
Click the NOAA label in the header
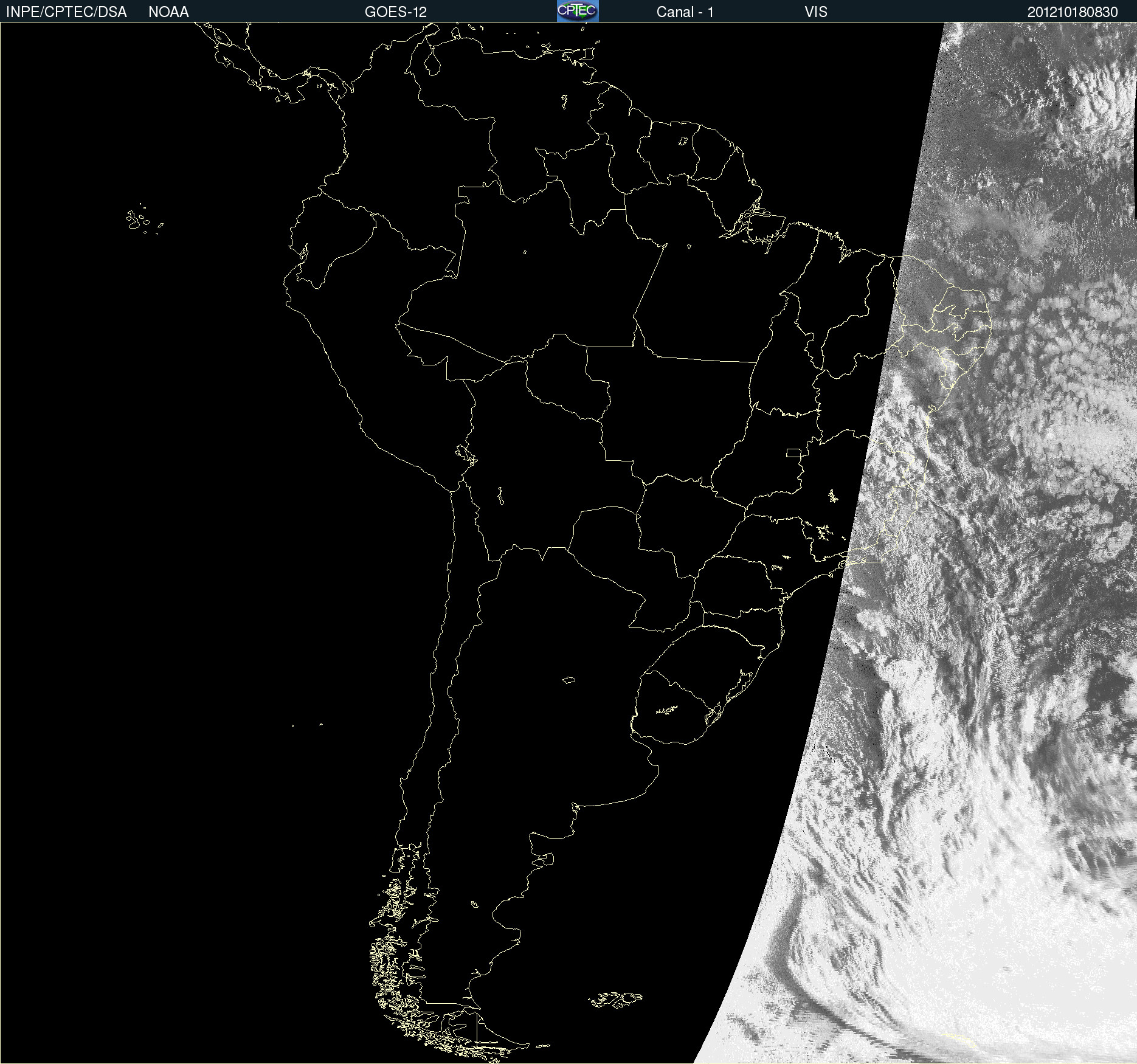point(168,12)
